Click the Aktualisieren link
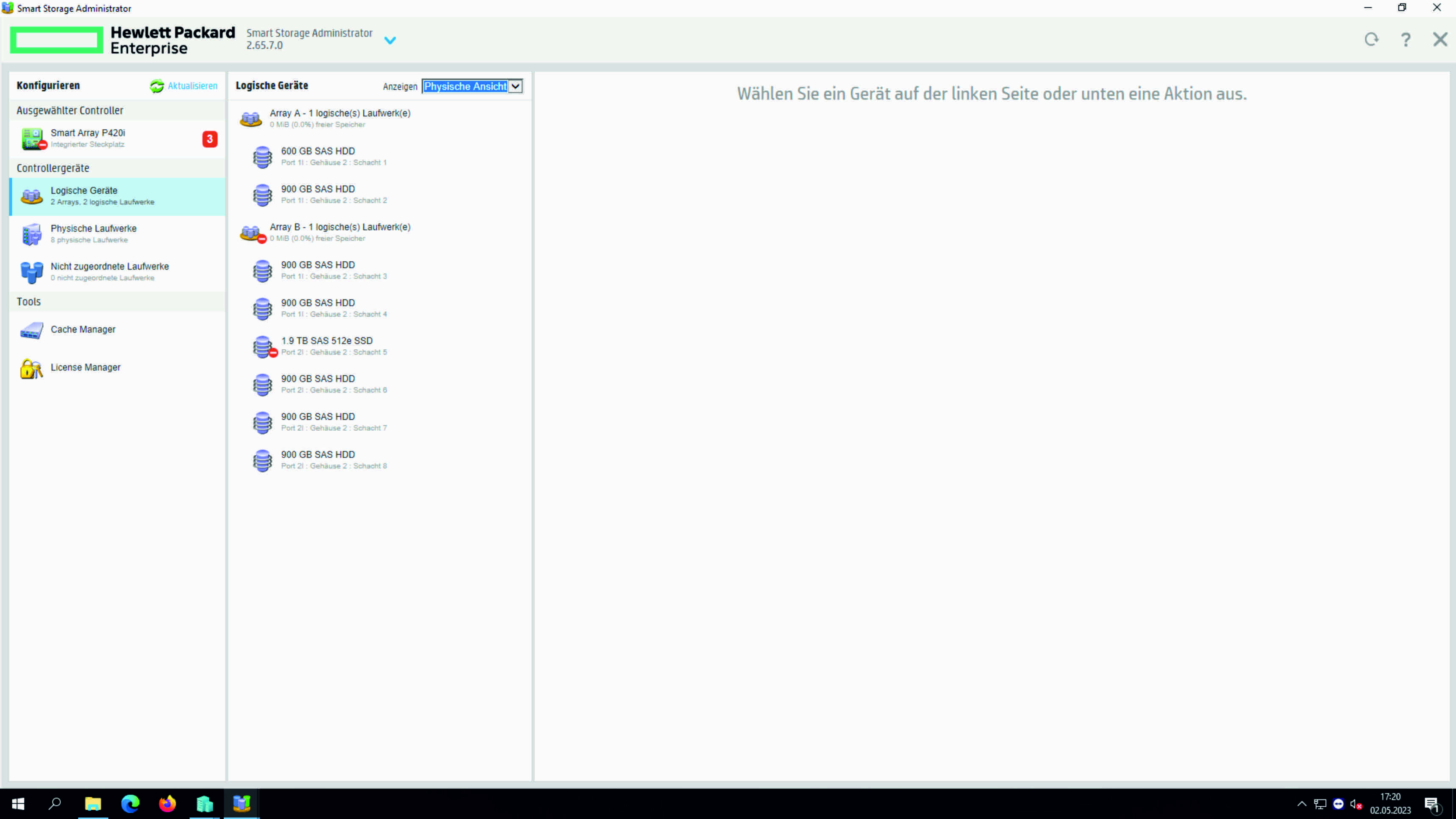 coord(192,86)
